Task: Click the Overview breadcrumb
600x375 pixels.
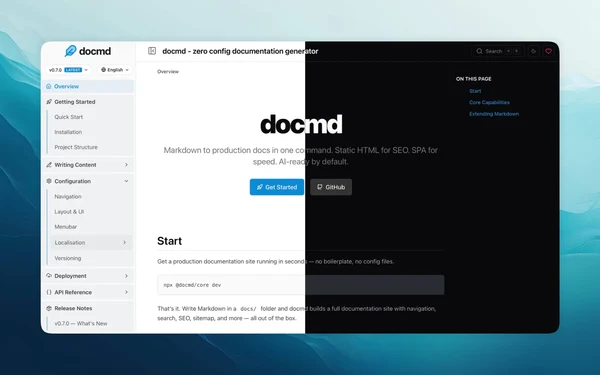Action: 168,72
